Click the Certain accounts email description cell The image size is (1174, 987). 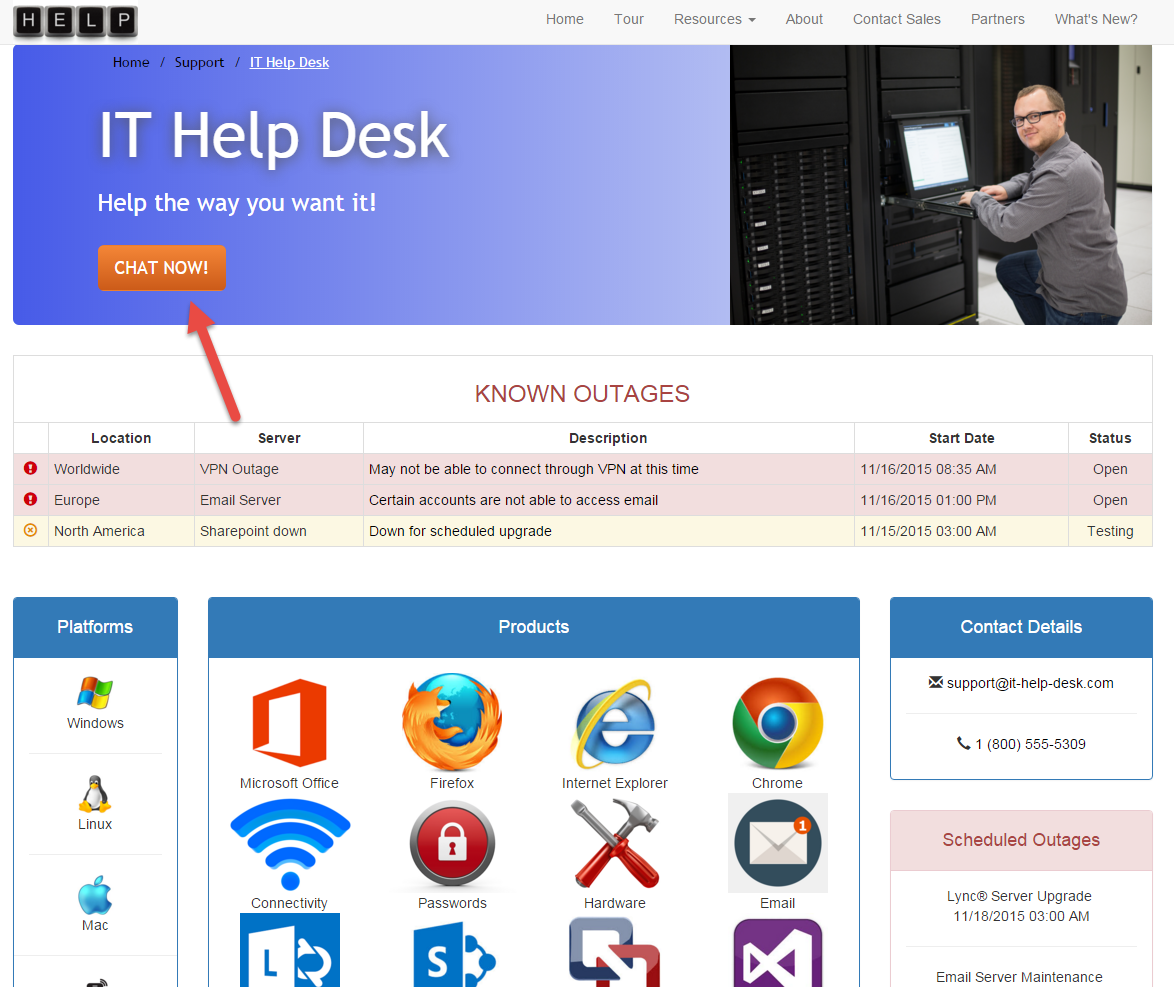(609, 499)
